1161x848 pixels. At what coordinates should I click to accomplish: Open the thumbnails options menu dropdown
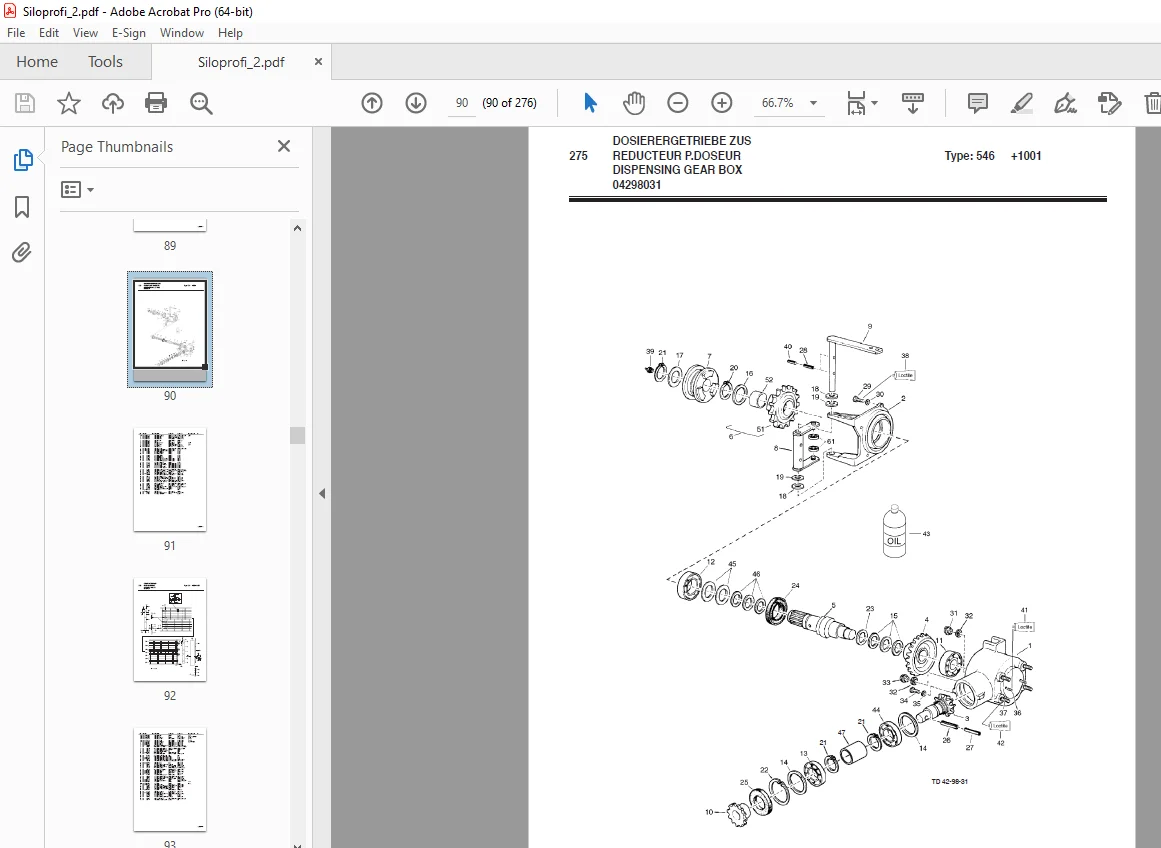click(78, 190)
